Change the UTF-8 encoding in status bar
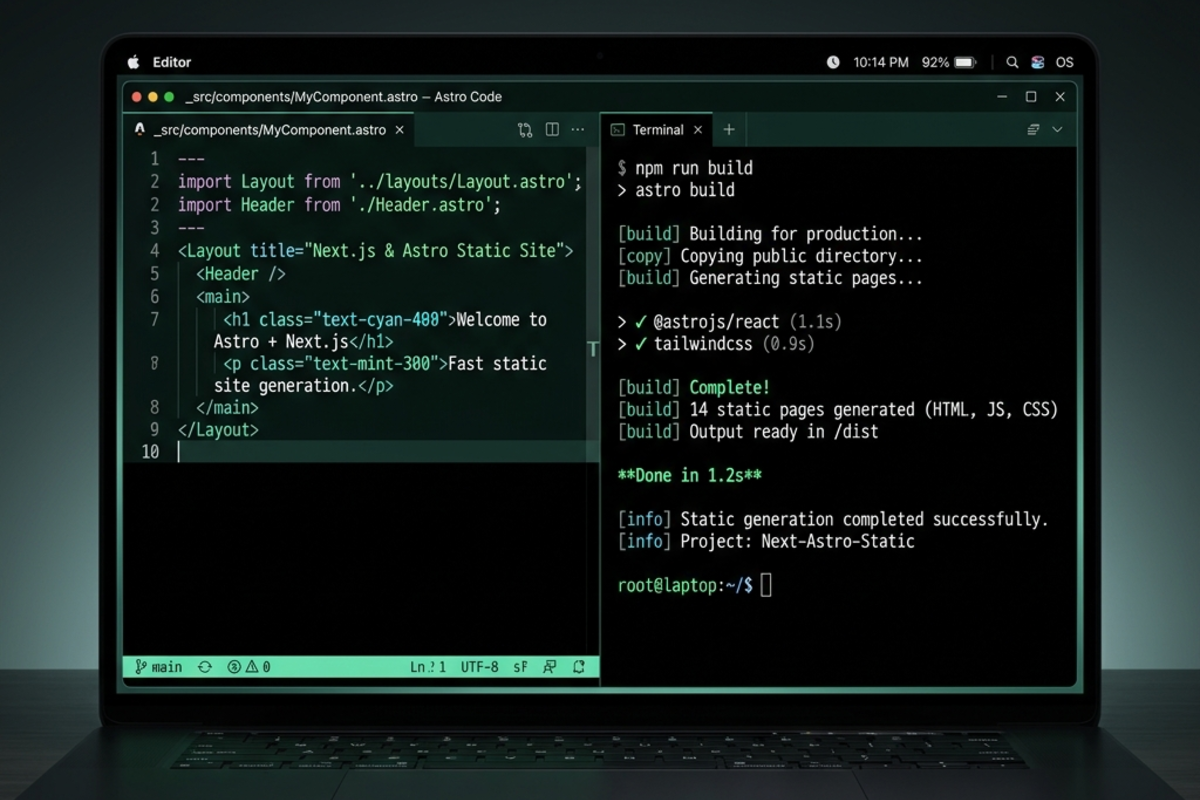Image resolution: width=1200 pixels, height=800 pixels. point(480,667)
